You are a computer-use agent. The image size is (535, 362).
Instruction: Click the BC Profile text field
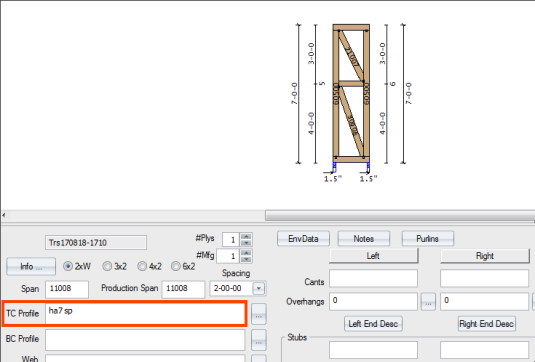pos(145,340)
